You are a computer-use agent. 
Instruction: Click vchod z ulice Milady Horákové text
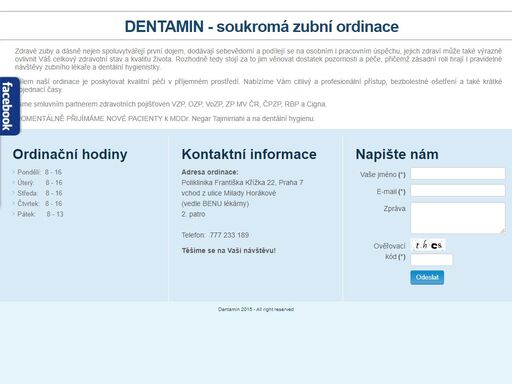click(x=229, y=193)
